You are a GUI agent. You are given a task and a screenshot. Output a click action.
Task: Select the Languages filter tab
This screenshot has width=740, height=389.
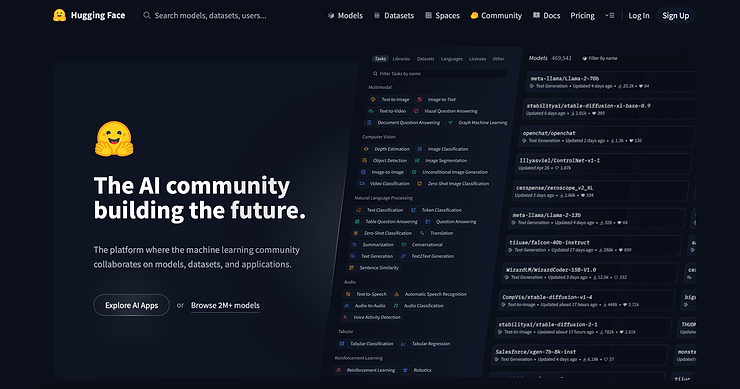coord(452,59)
